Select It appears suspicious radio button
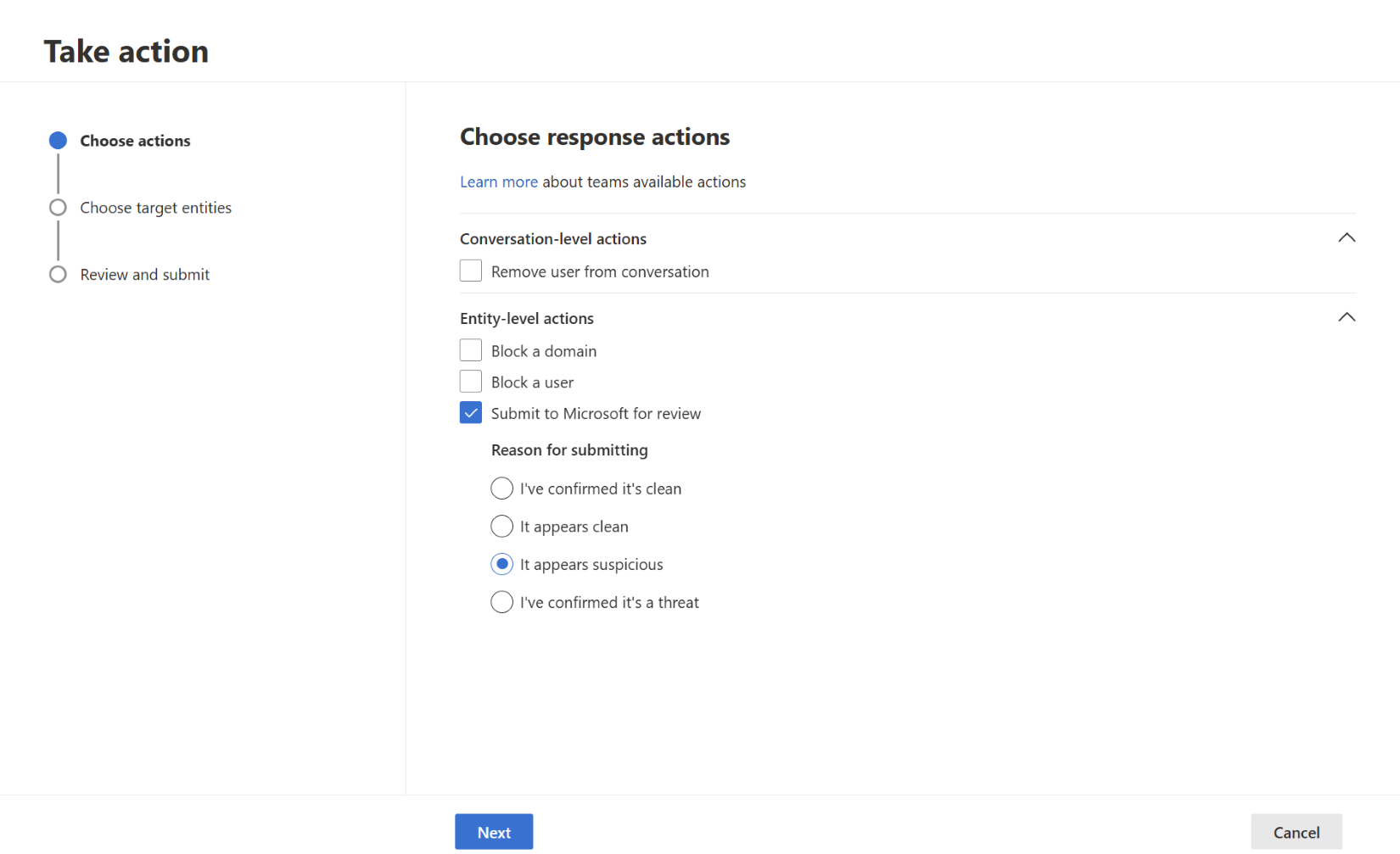The width and height of the screenshot is (1400, 854). 502,564
